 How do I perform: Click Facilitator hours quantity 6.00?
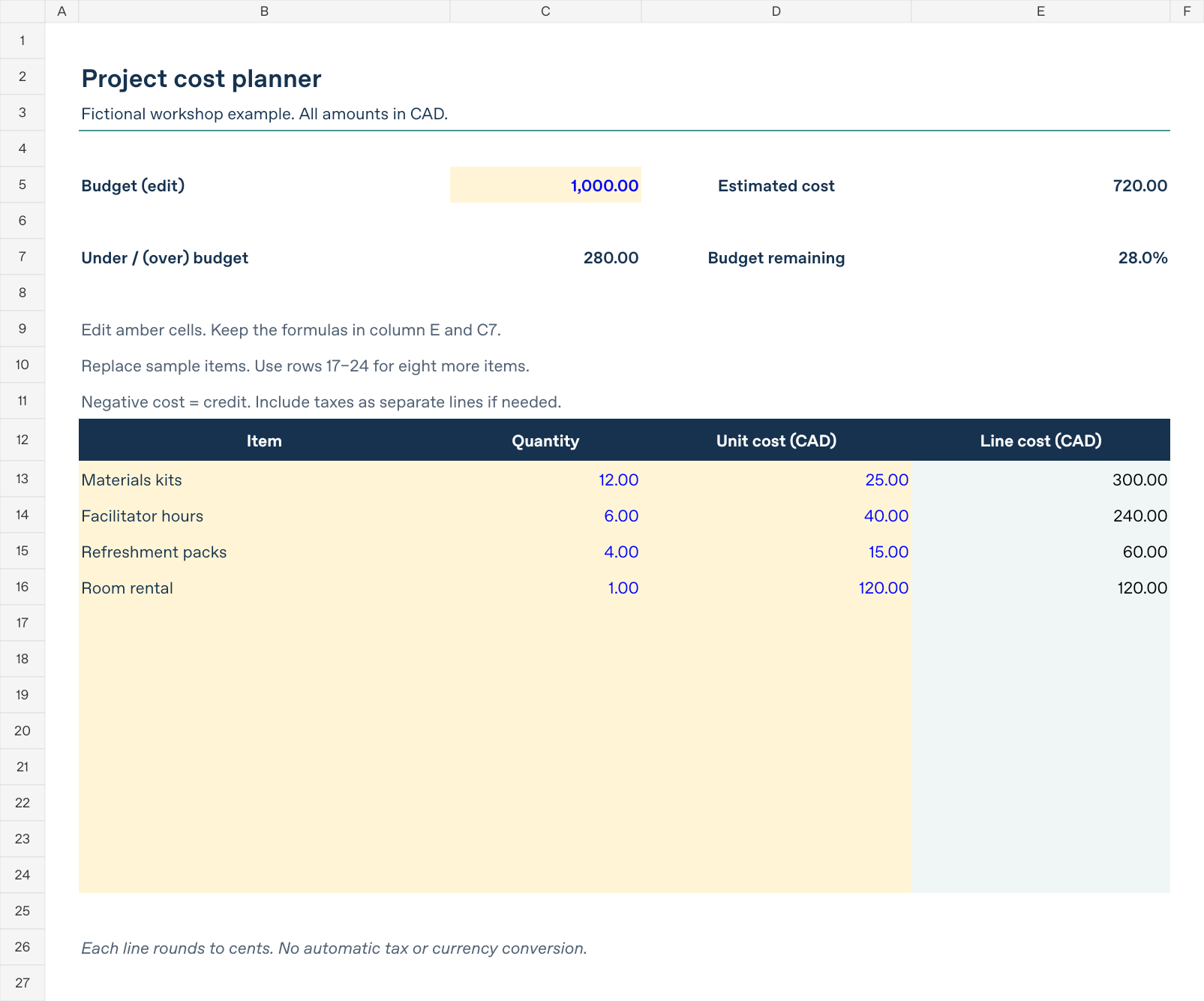click(x=545, y=515)
